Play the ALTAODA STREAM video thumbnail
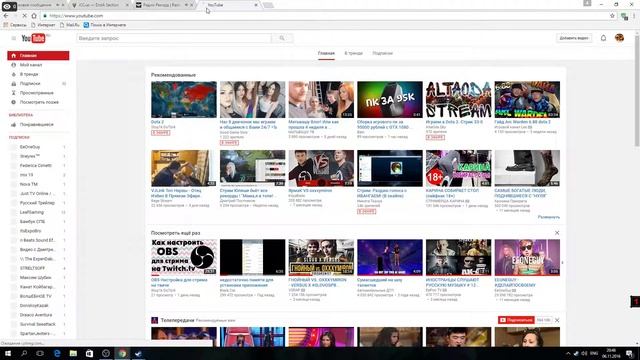 coord(458,100)
